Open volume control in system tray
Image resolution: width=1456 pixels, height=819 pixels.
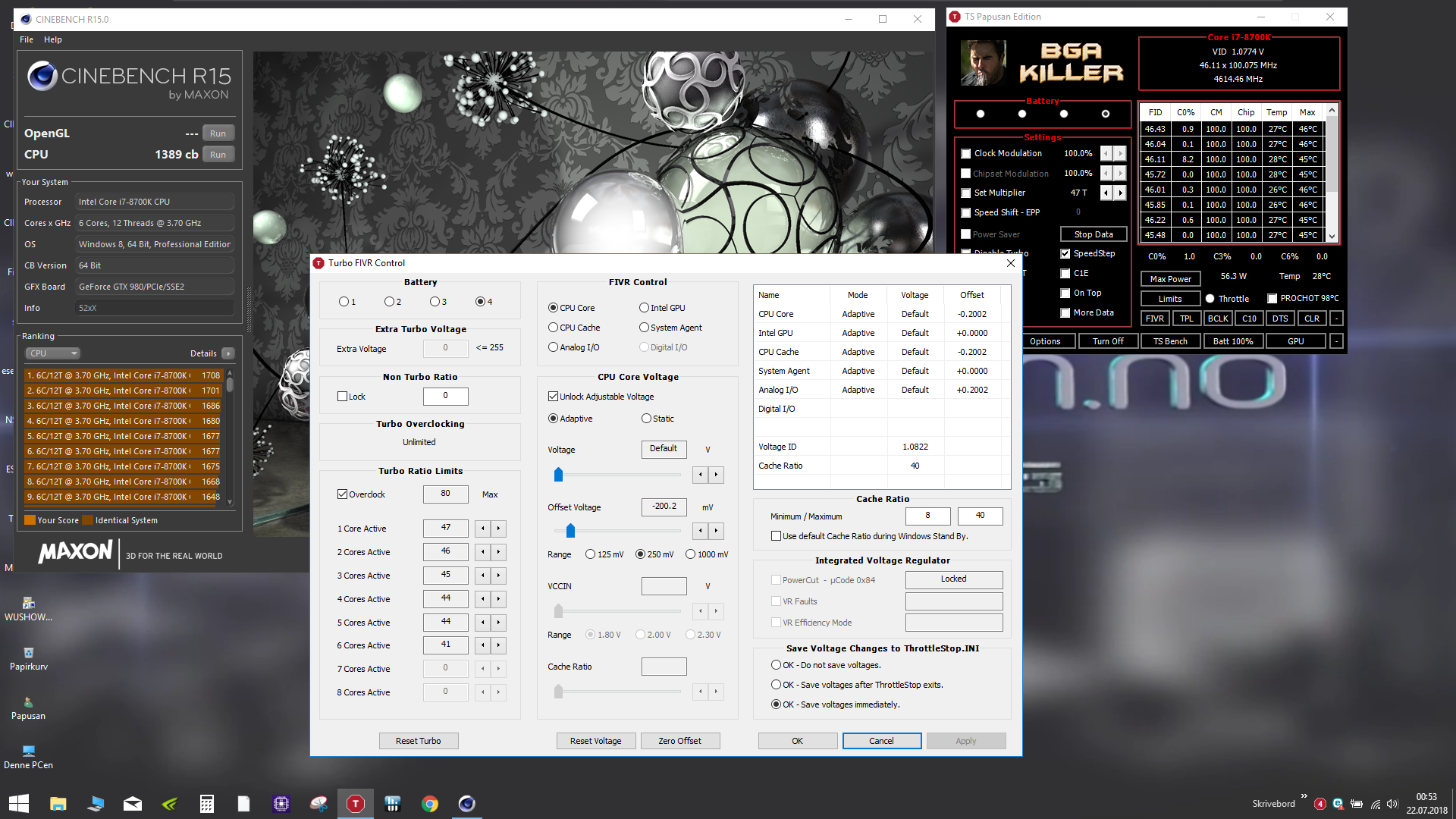pos(1392,804)
